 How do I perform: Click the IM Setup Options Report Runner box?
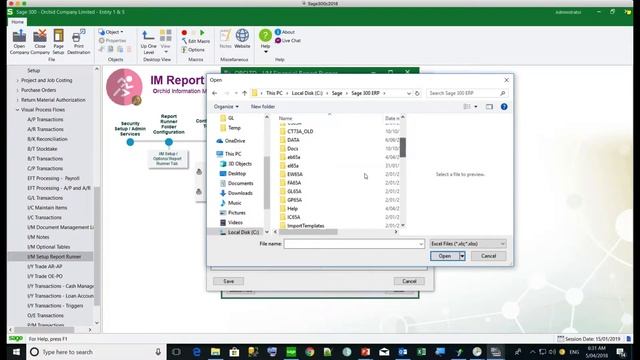pos(168,159)
